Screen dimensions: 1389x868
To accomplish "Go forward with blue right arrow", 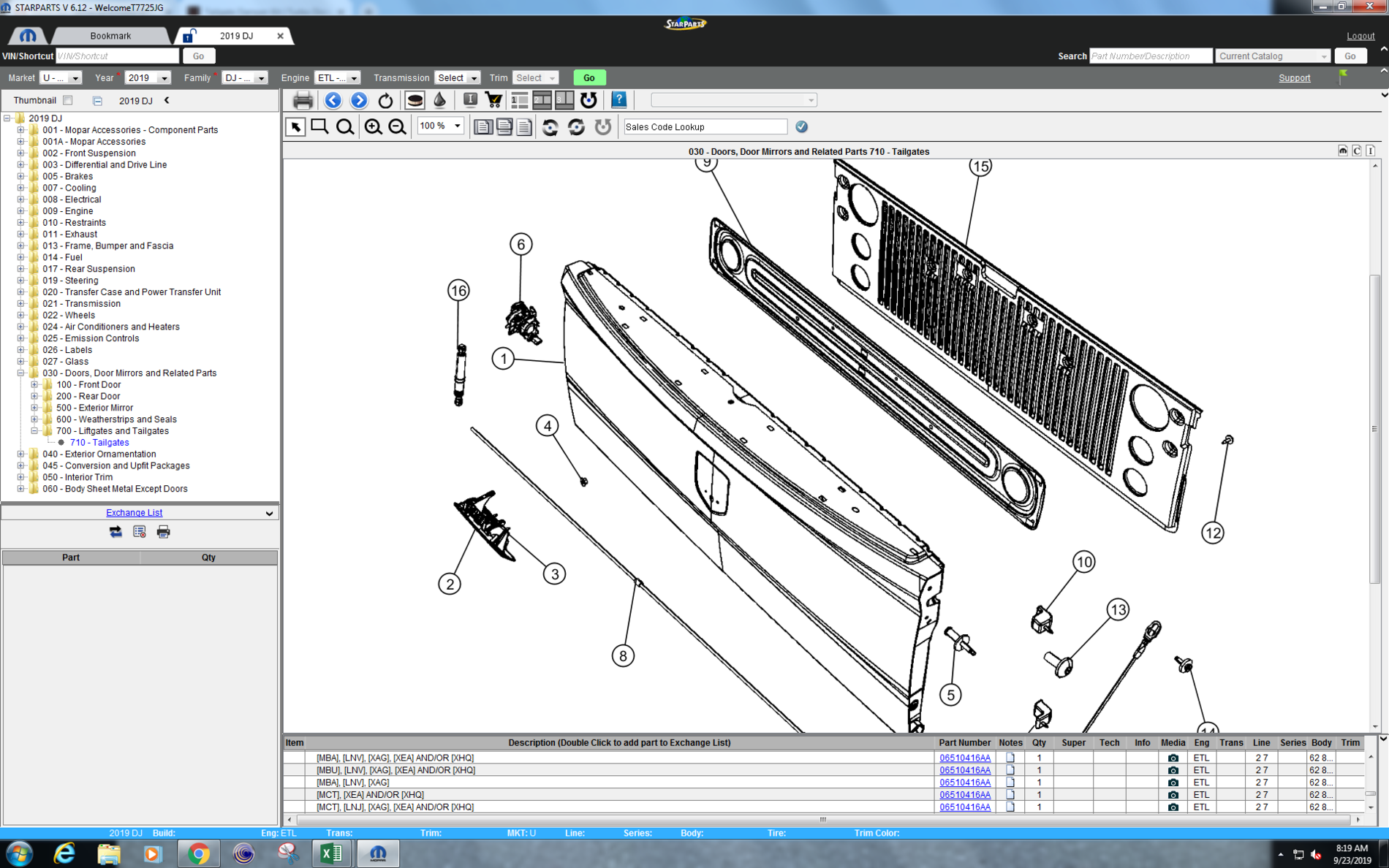I will click(x=359, y=100).
